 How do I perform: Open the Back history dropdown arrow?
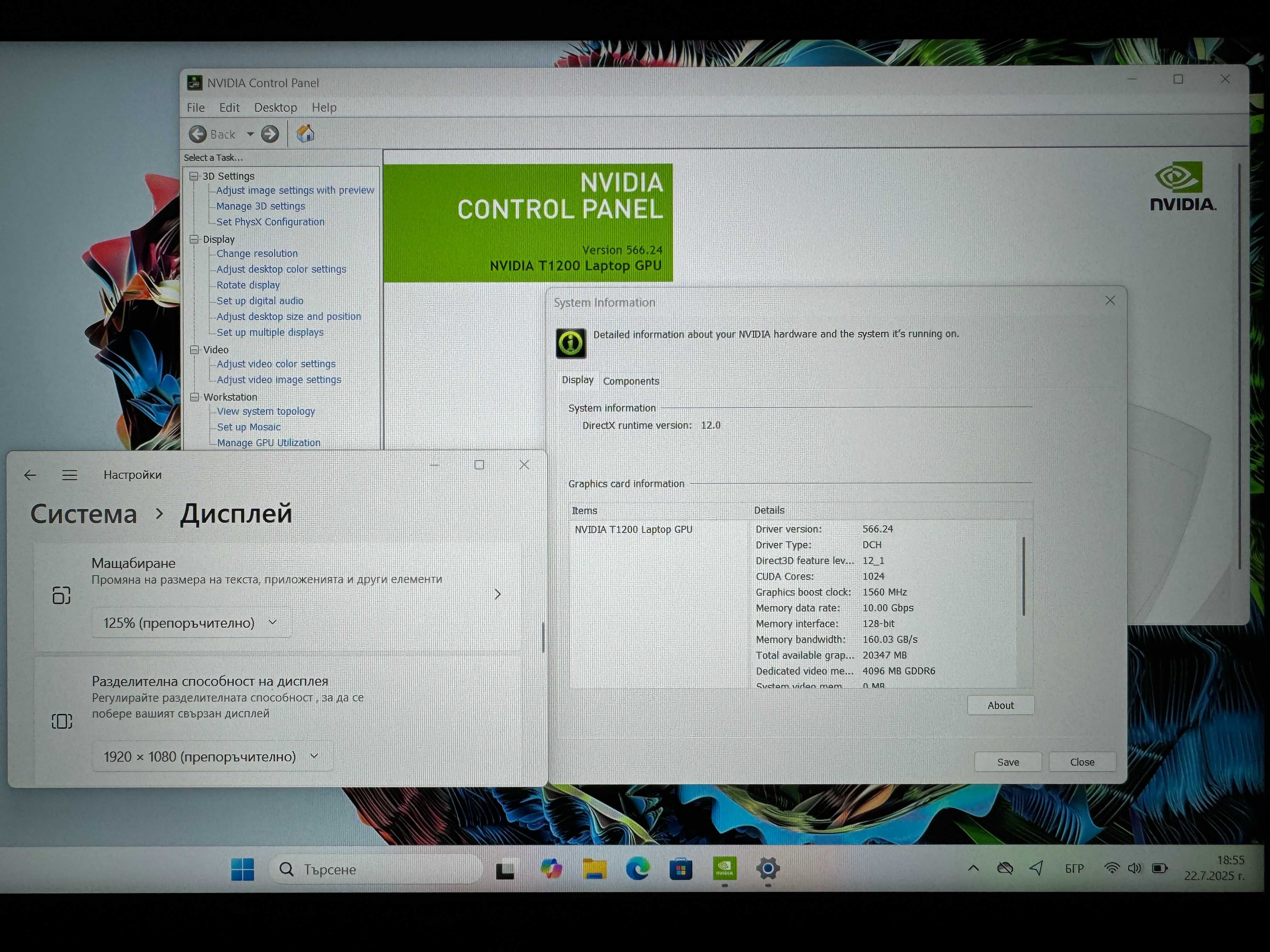250,134
